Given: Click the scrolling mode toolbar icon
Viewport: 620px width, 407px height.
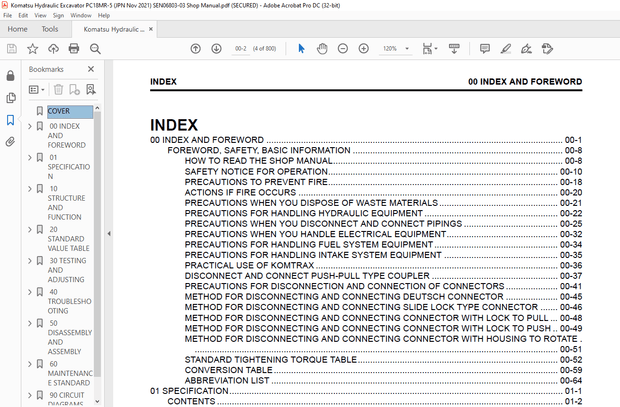Looking at the screenshot, I should (454, 49).
